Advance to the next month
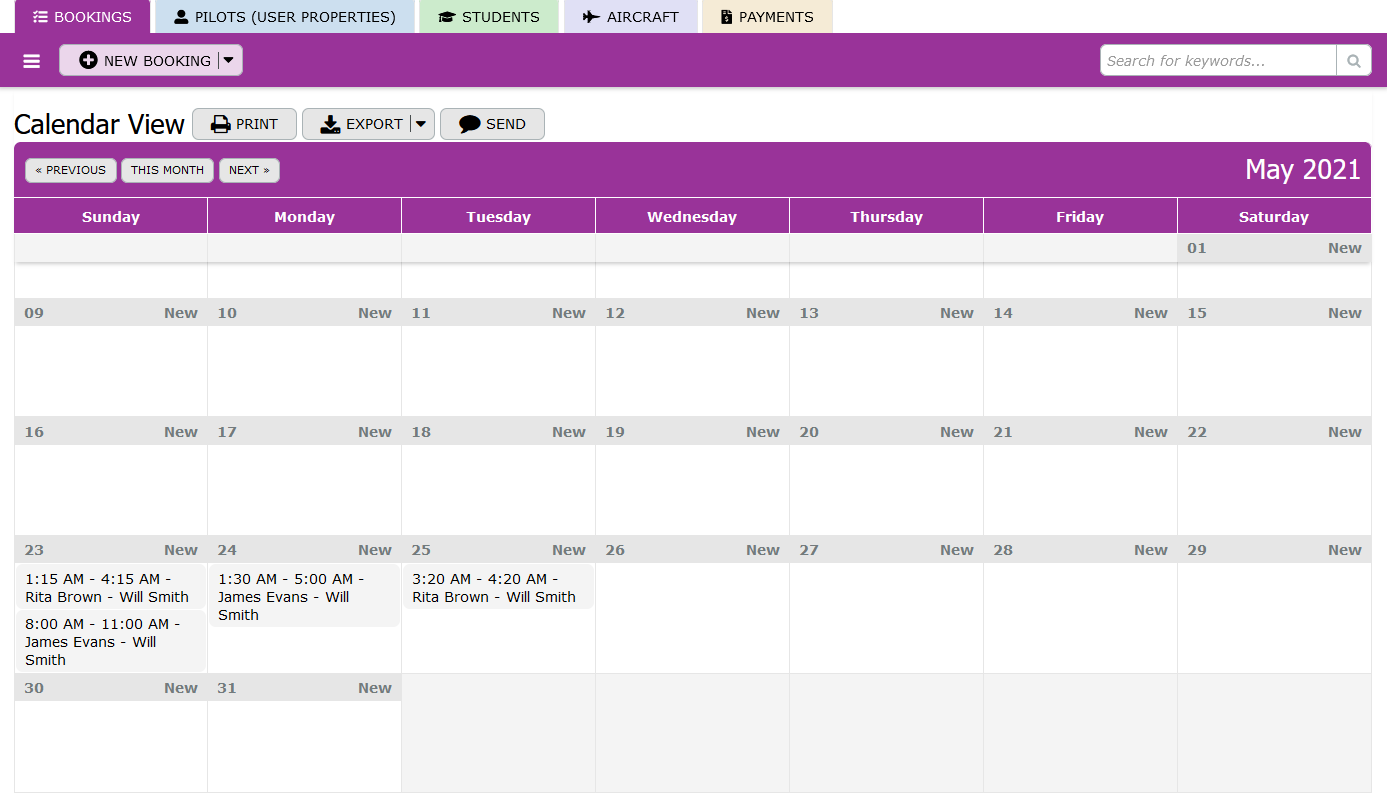 [249, 170]
